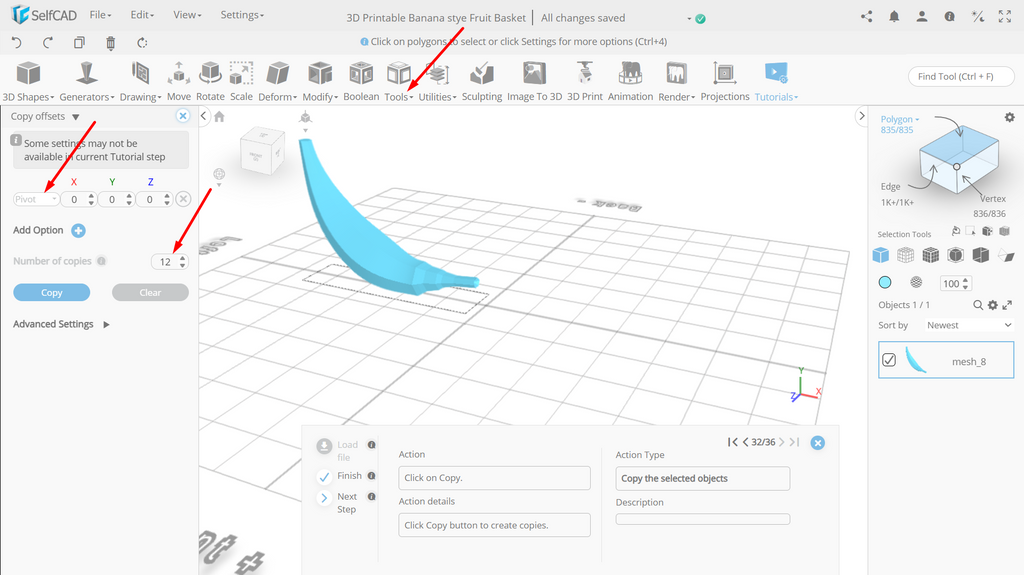Click the info icon in top bar

coord(950,17)
